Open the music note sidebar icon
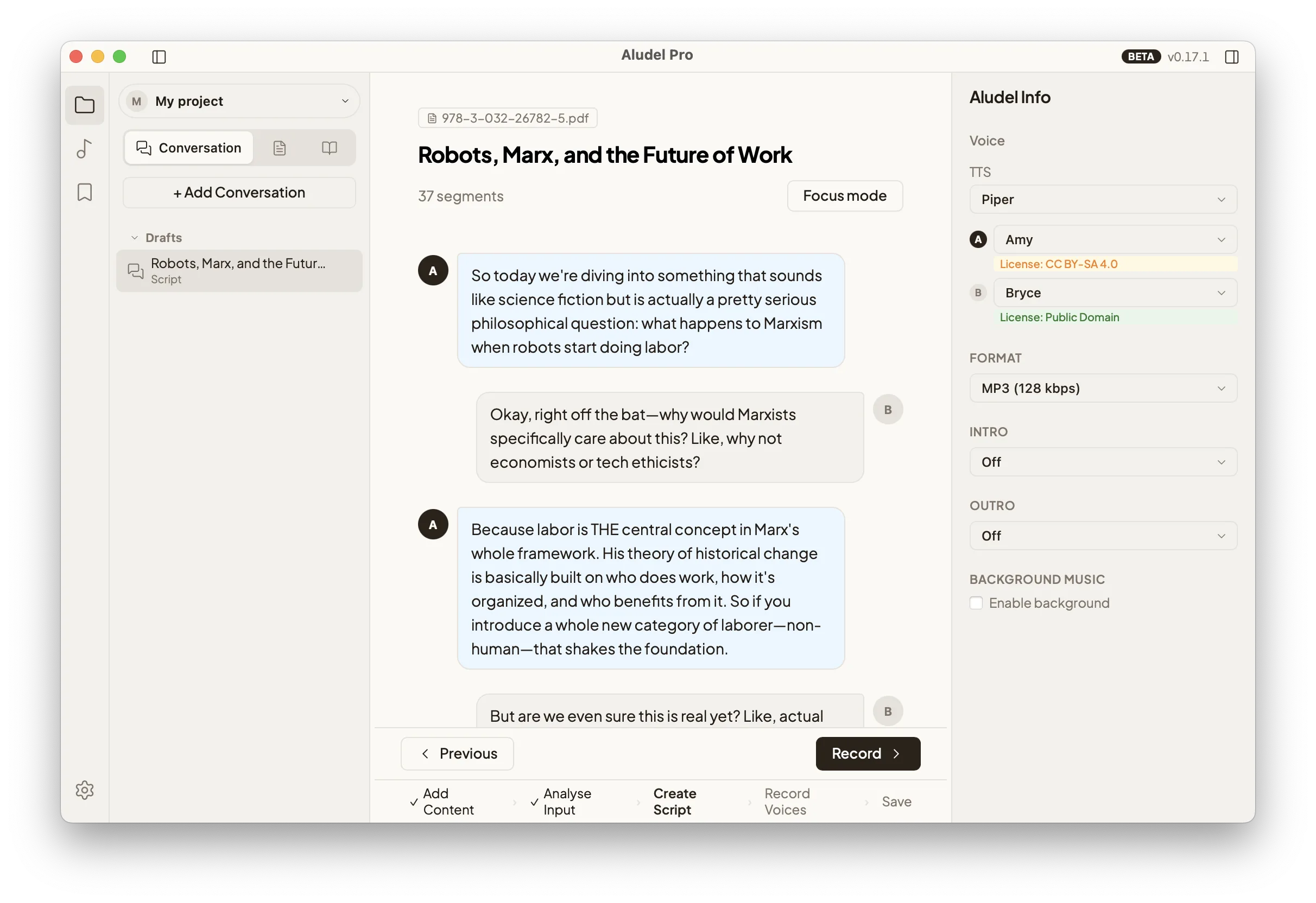Viewport: 1316px width, 903px height. 84,148
